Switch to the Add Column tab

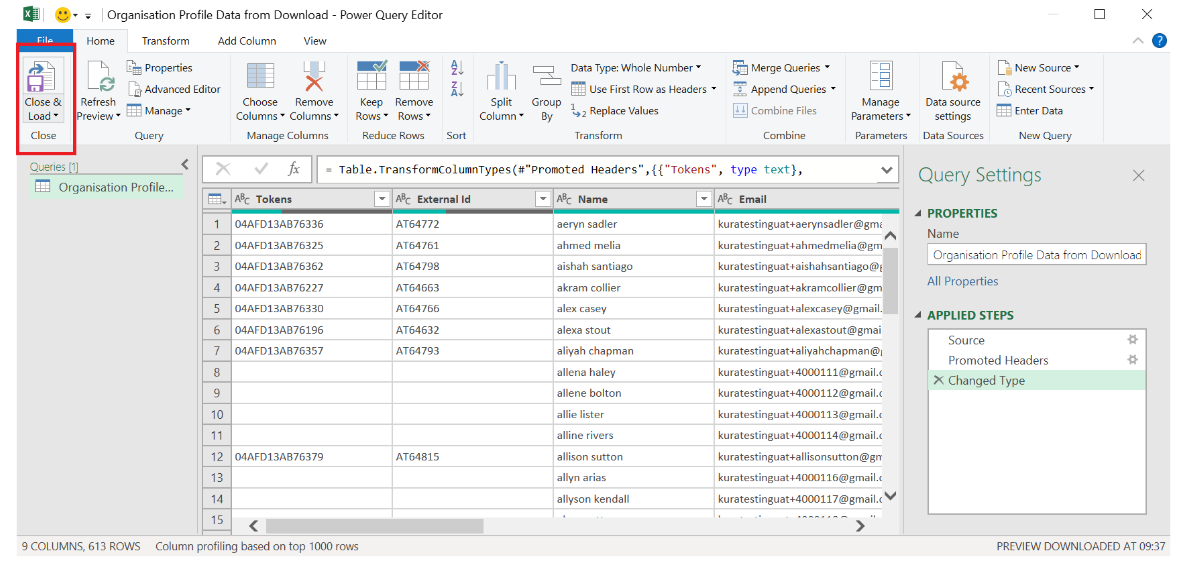point(247,40)
